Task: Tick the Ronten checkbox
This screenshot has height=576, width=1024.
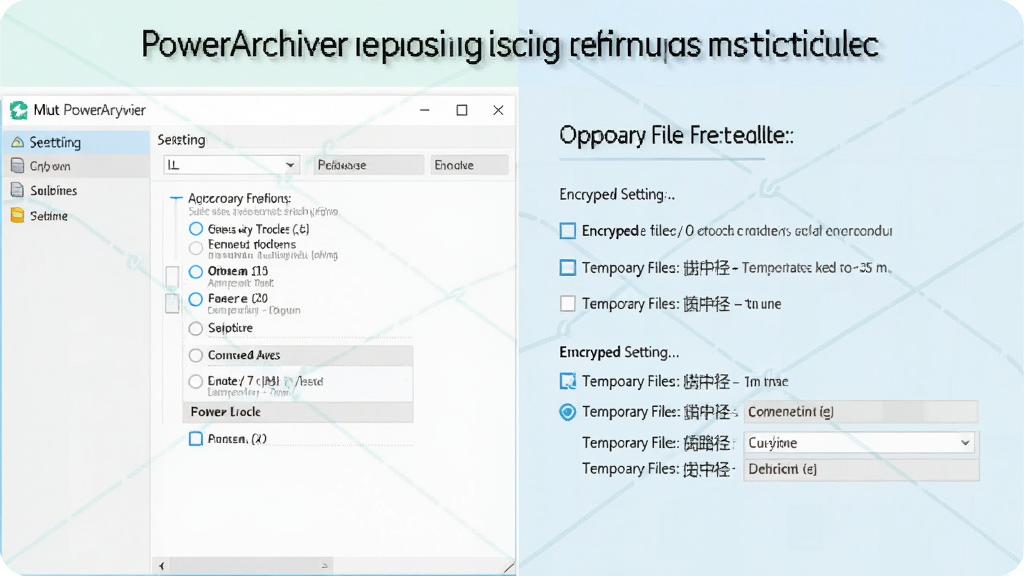Action: click(x=195, y=439)
